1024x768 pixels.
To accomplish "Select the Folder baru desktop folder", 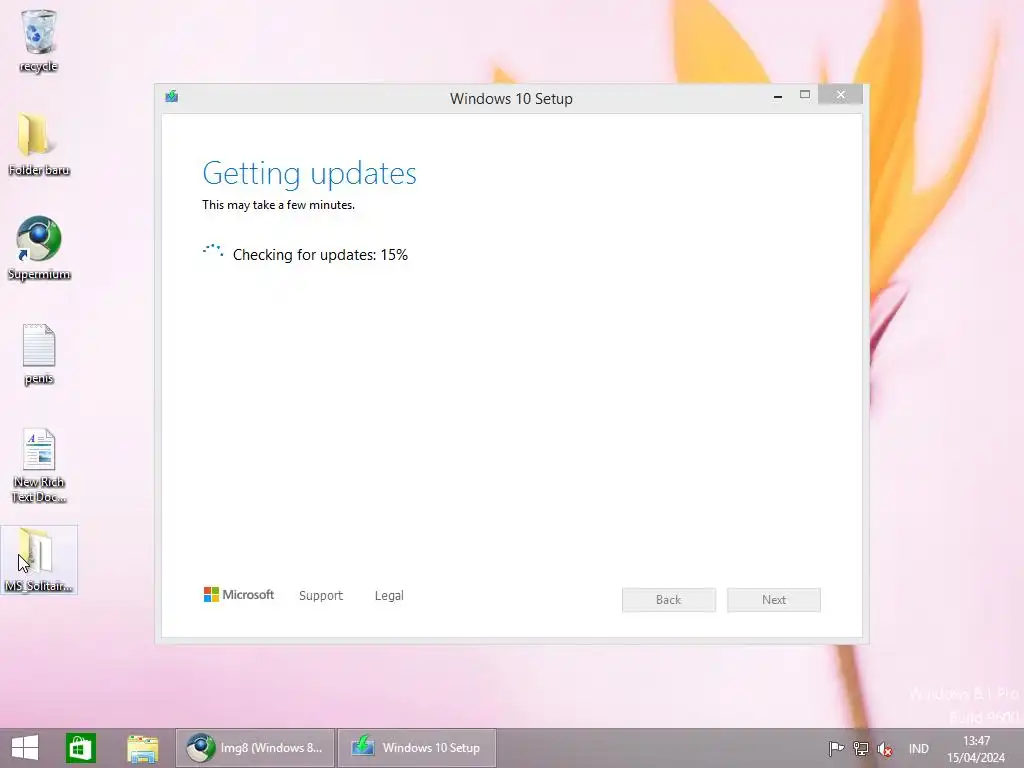I will [x=39, y=144].
